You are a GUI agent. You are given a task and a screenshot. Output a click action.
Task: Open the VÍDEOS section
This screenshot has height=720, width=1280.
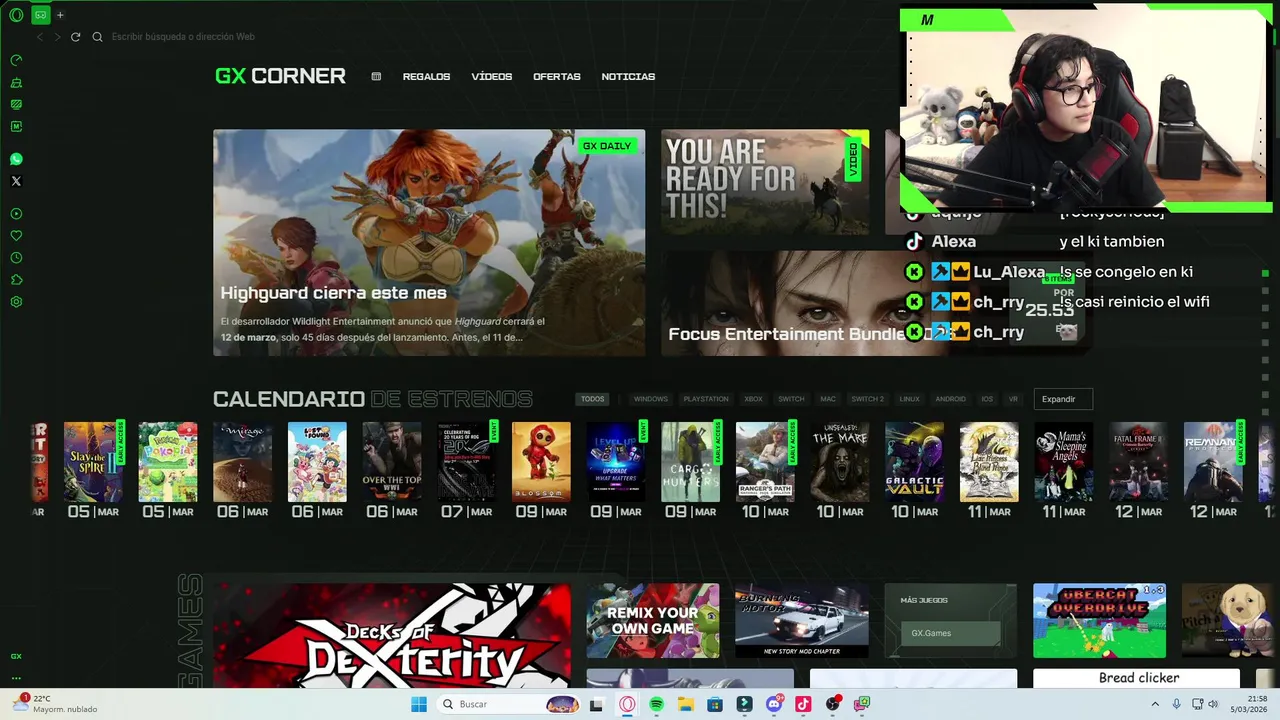pyautogui.click(x=491, y=77)
